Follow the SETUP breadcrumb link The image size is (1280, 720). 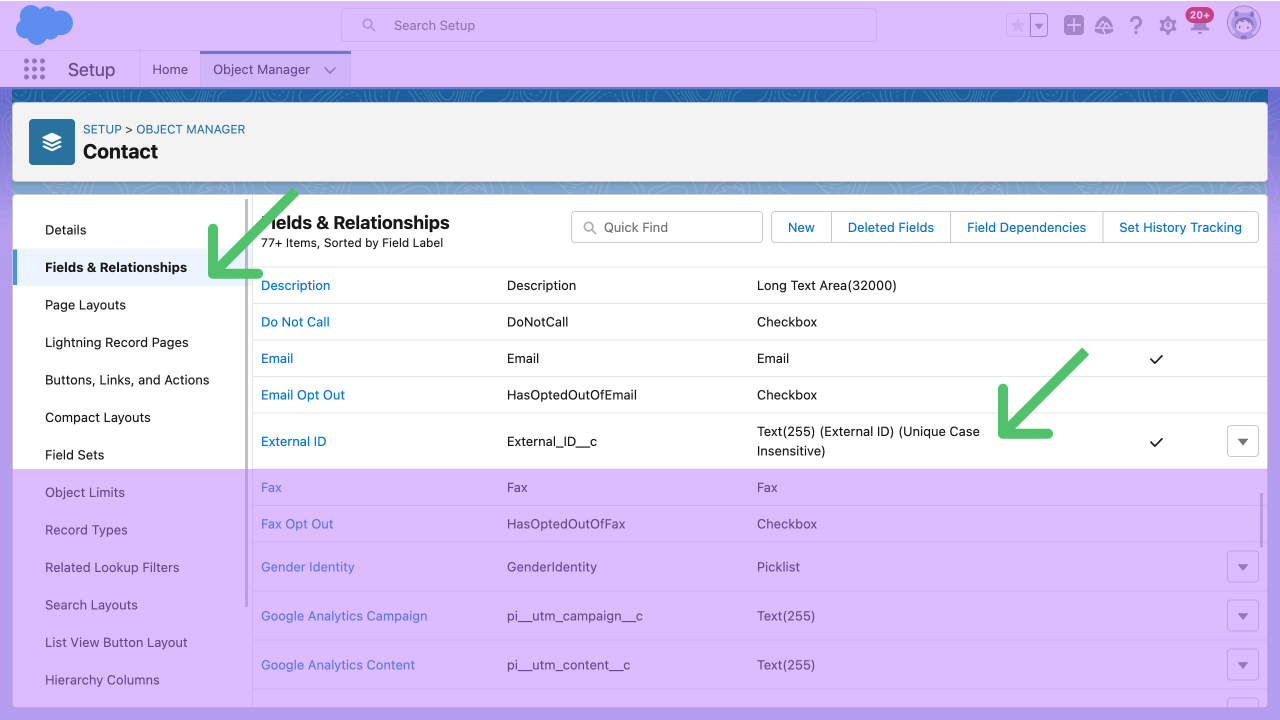click(102, 130)
